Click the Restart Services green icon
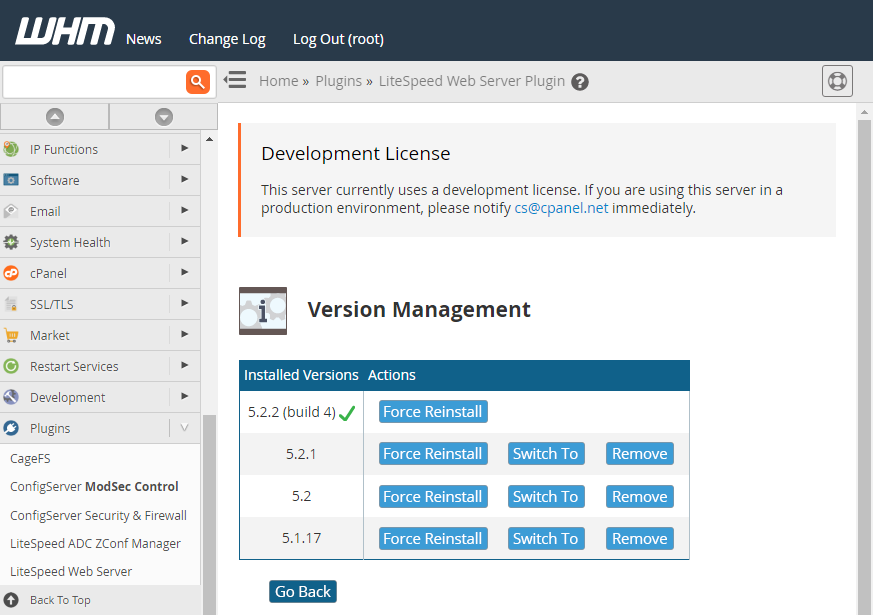 coord(11,366)
